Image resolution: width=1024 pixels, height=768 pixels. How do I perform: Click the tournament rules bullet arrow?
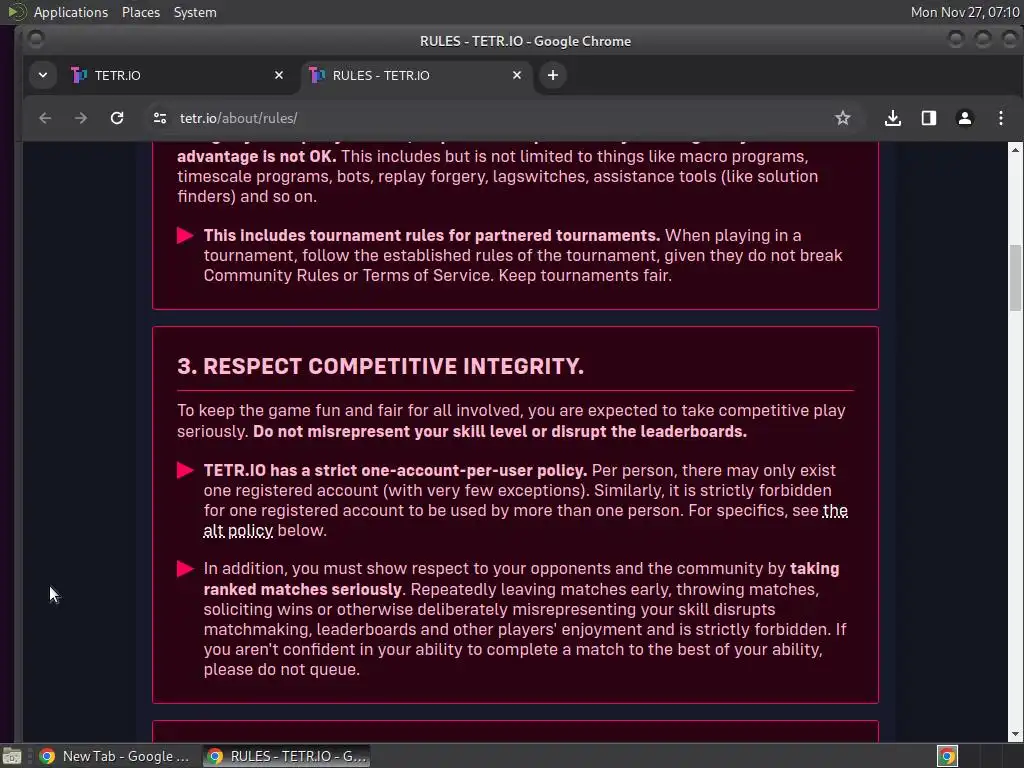[185, 235]
